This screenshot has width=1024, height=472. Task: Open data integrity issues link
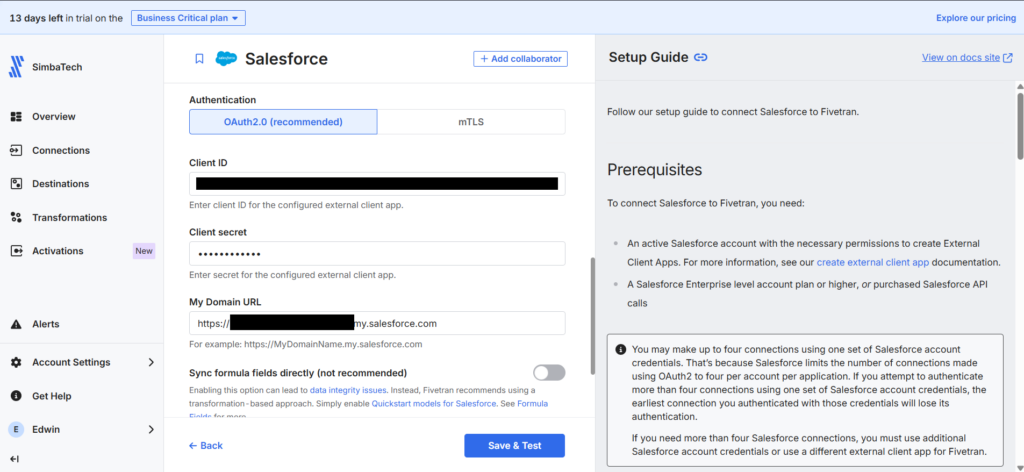[347, 390]
